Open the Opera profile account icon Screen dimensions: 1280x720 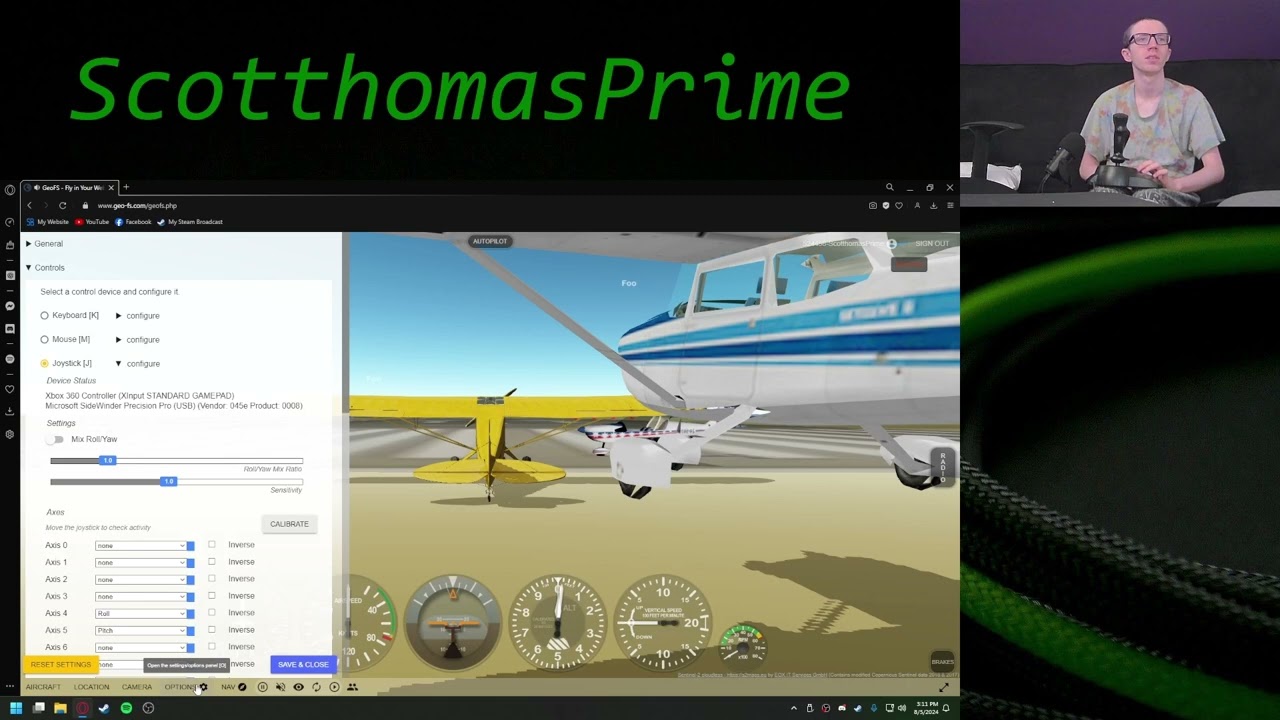[917, 205]
